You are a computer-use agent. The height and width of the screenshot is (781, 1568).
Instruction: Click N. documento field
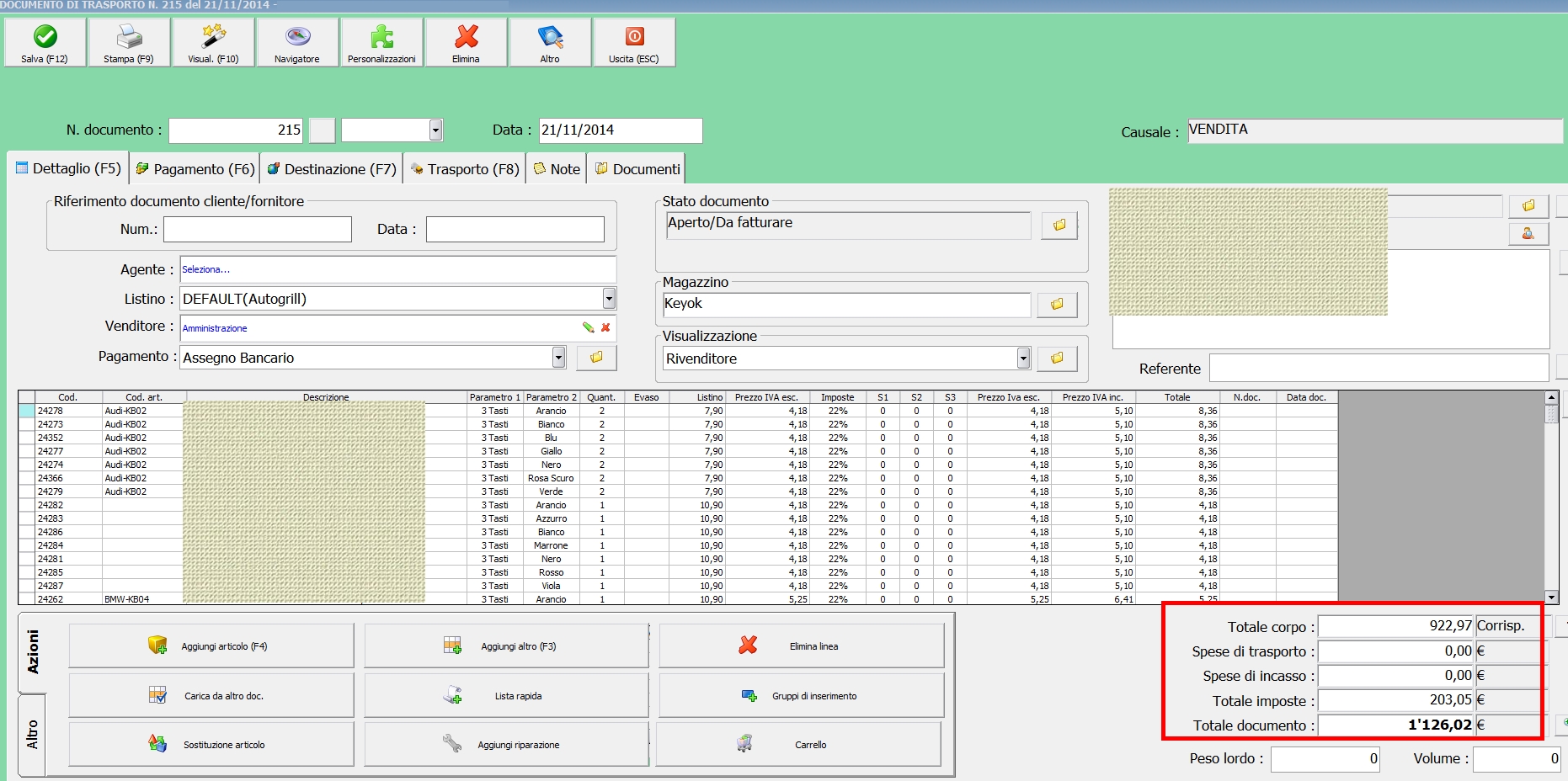coord(236,130)
